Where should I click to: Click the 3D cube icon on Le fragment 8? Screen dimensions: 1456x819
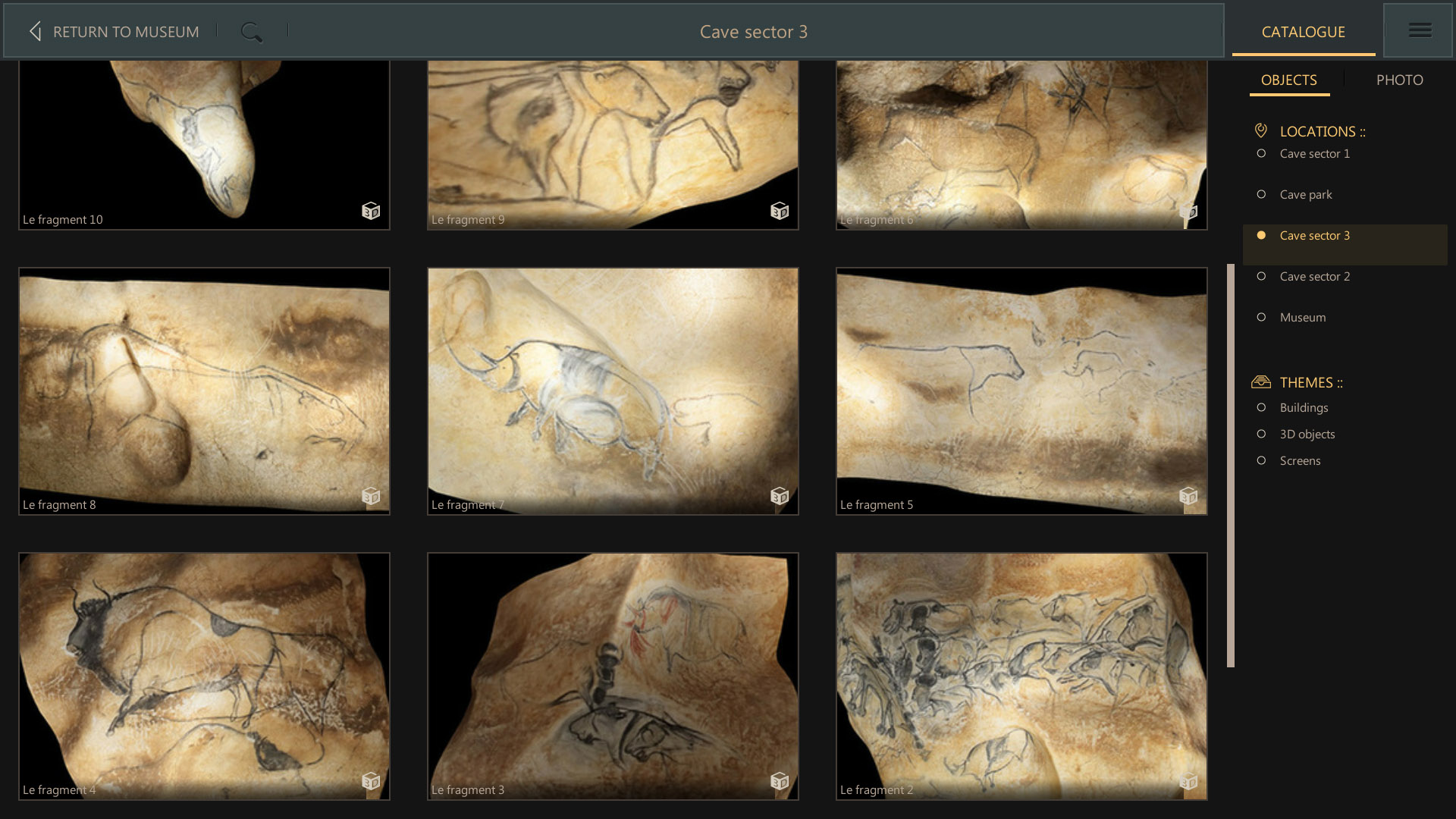pos(371,496)
